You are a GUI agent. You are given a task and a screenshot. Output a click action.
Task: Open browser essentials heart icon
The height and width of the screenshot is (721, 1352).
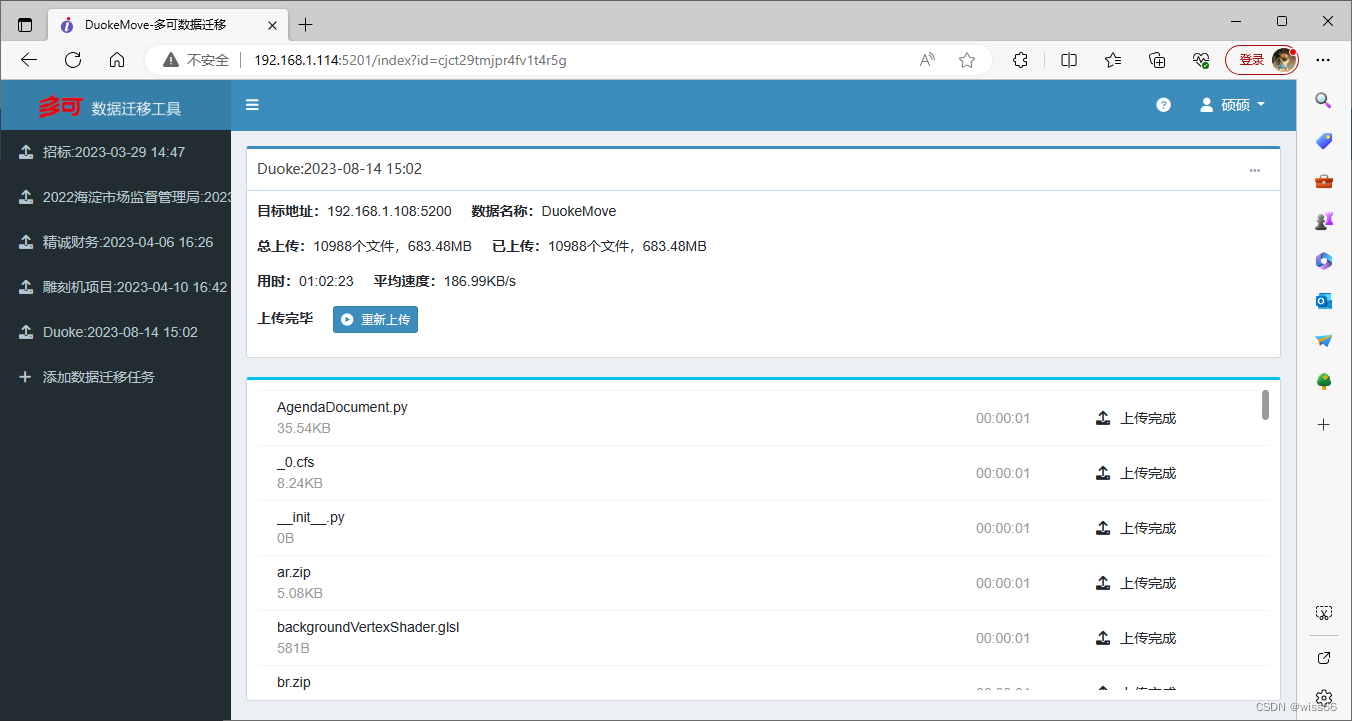pyautogui.click(x=1201, y=60)
